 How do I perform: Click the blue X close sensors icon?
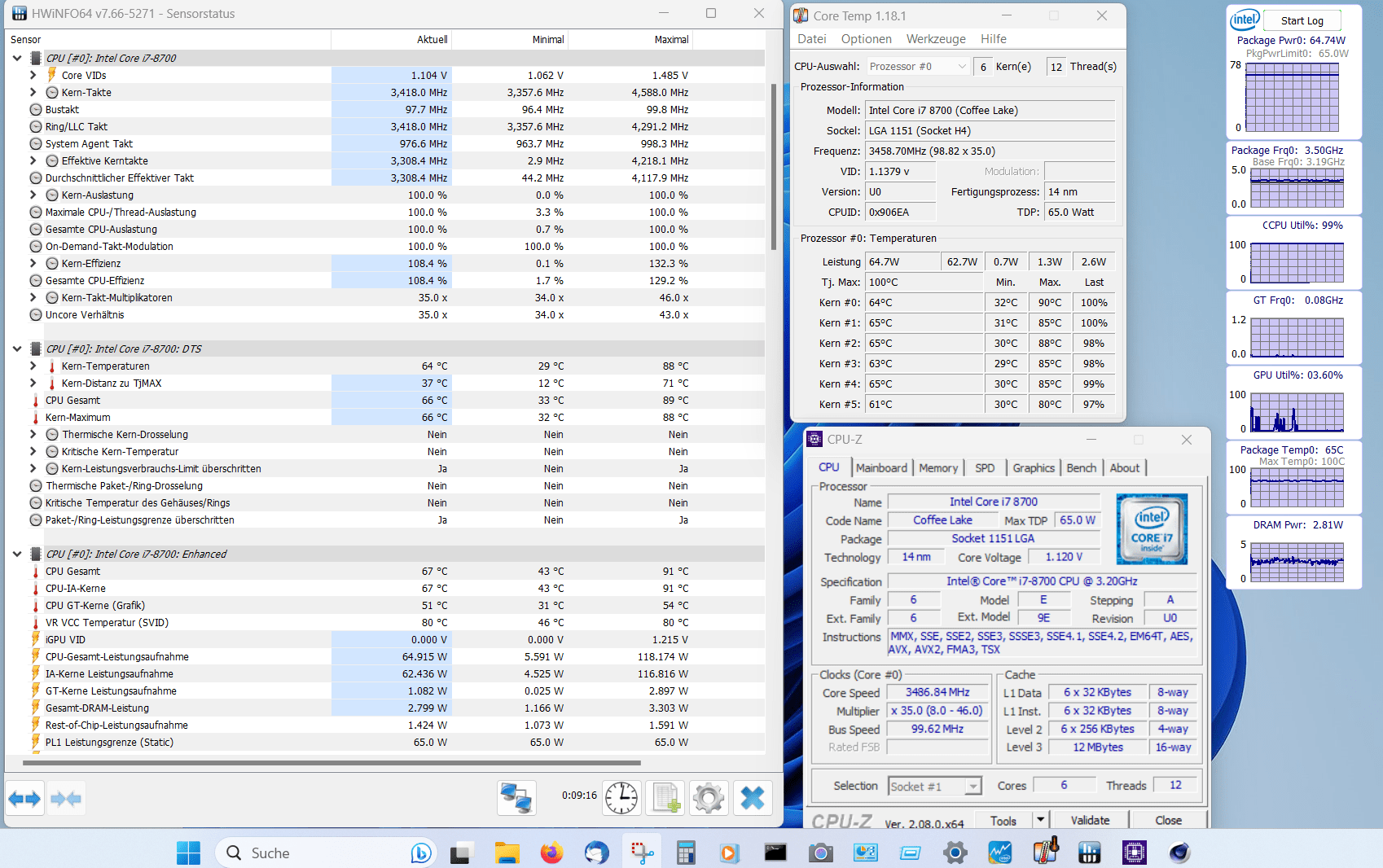pos(753,798)
